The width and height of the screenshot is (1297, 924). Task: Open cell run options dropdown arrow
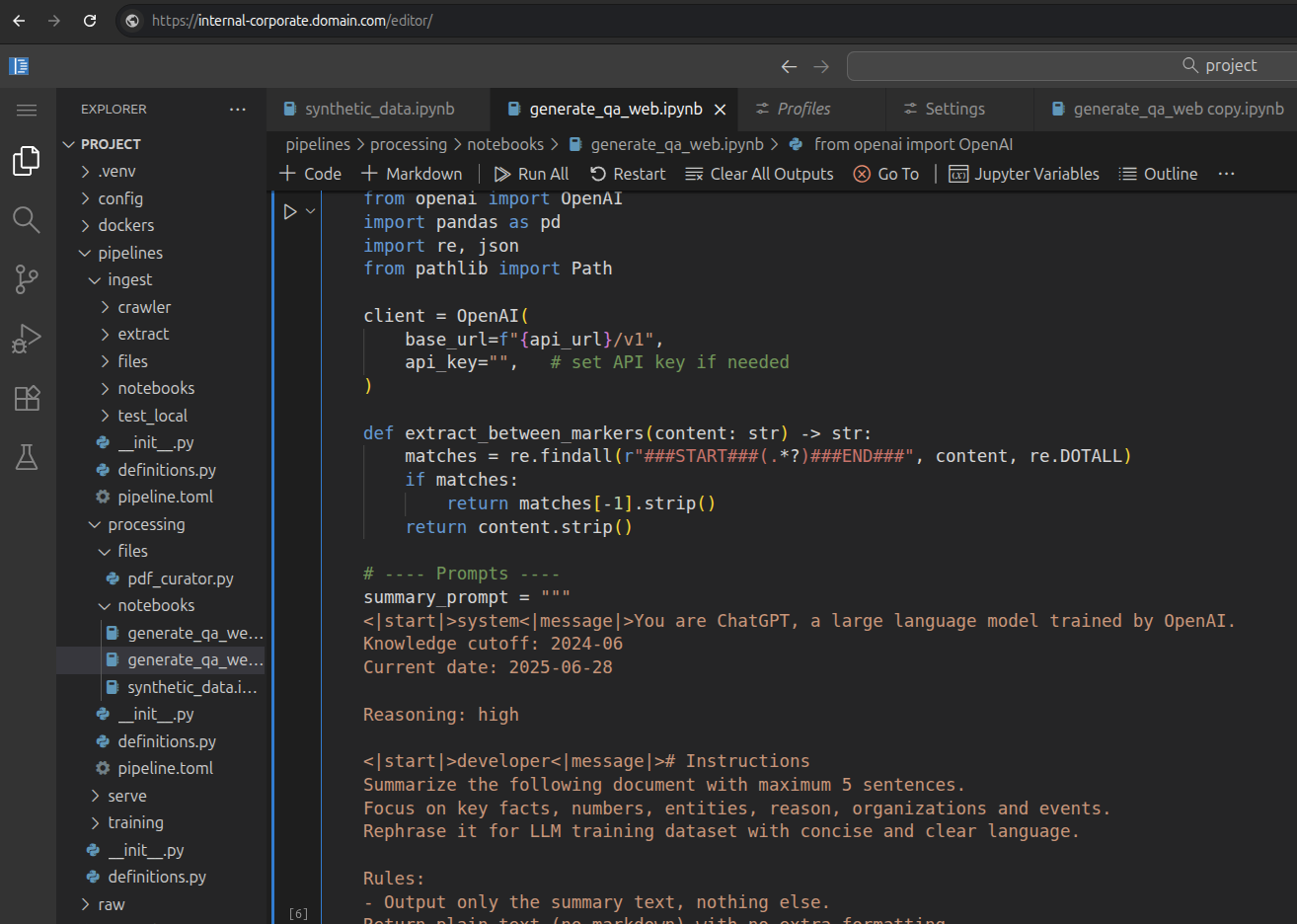[310, 211]
